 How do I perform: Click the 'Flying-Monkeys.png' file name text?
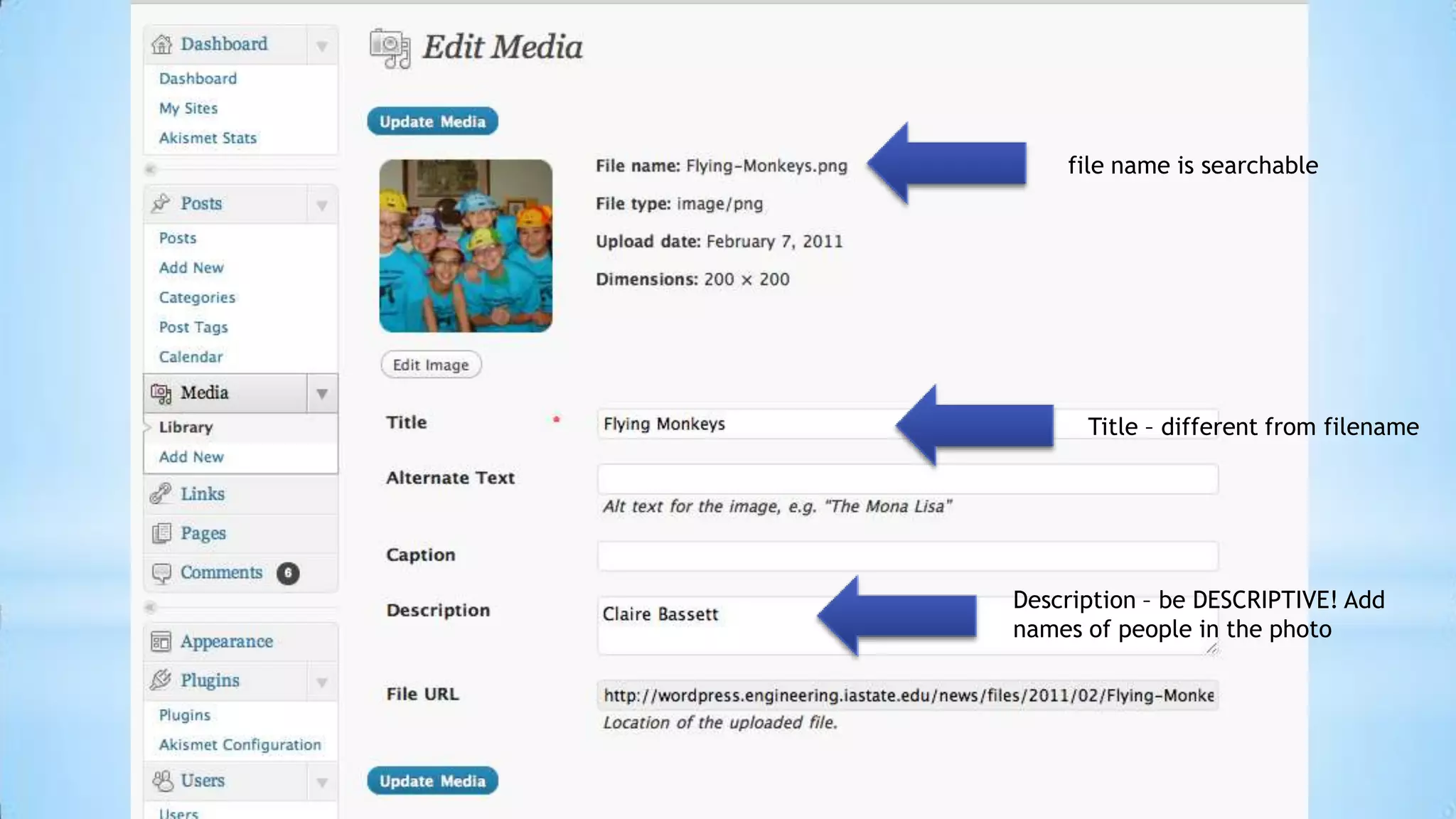pyautogui.click(x=766, y=166)
